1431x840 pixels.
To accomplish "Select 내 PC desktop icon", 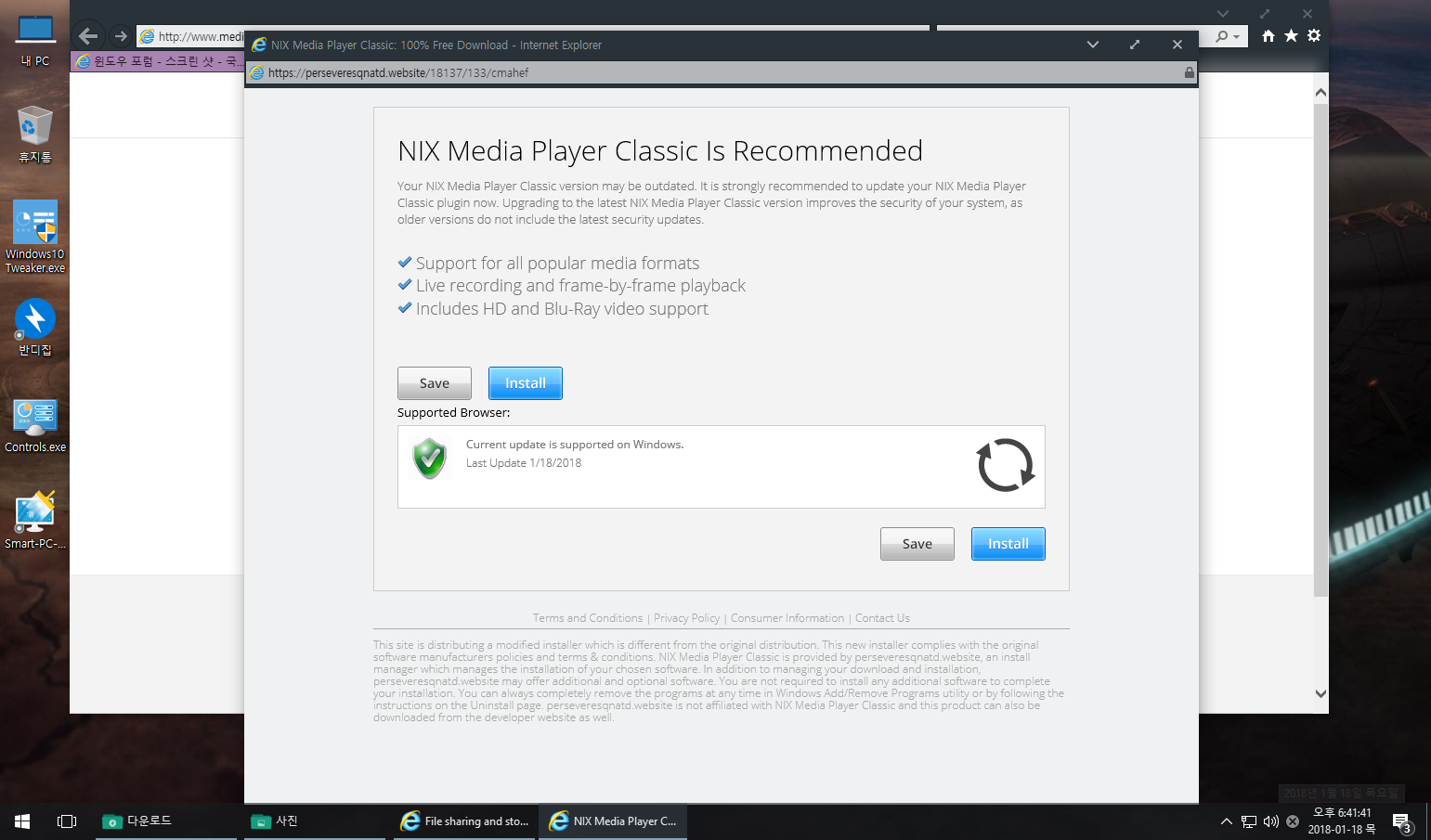I will click(x=35, y=41).
